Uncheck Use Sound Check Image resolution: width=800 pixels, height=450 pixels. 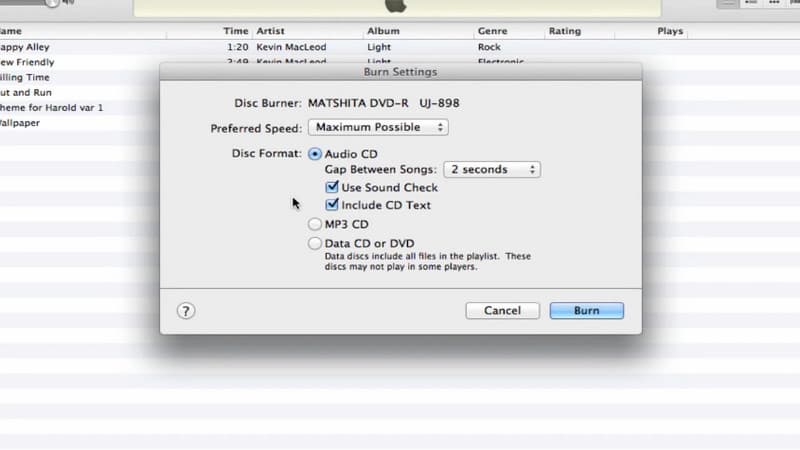pos(332,187)
